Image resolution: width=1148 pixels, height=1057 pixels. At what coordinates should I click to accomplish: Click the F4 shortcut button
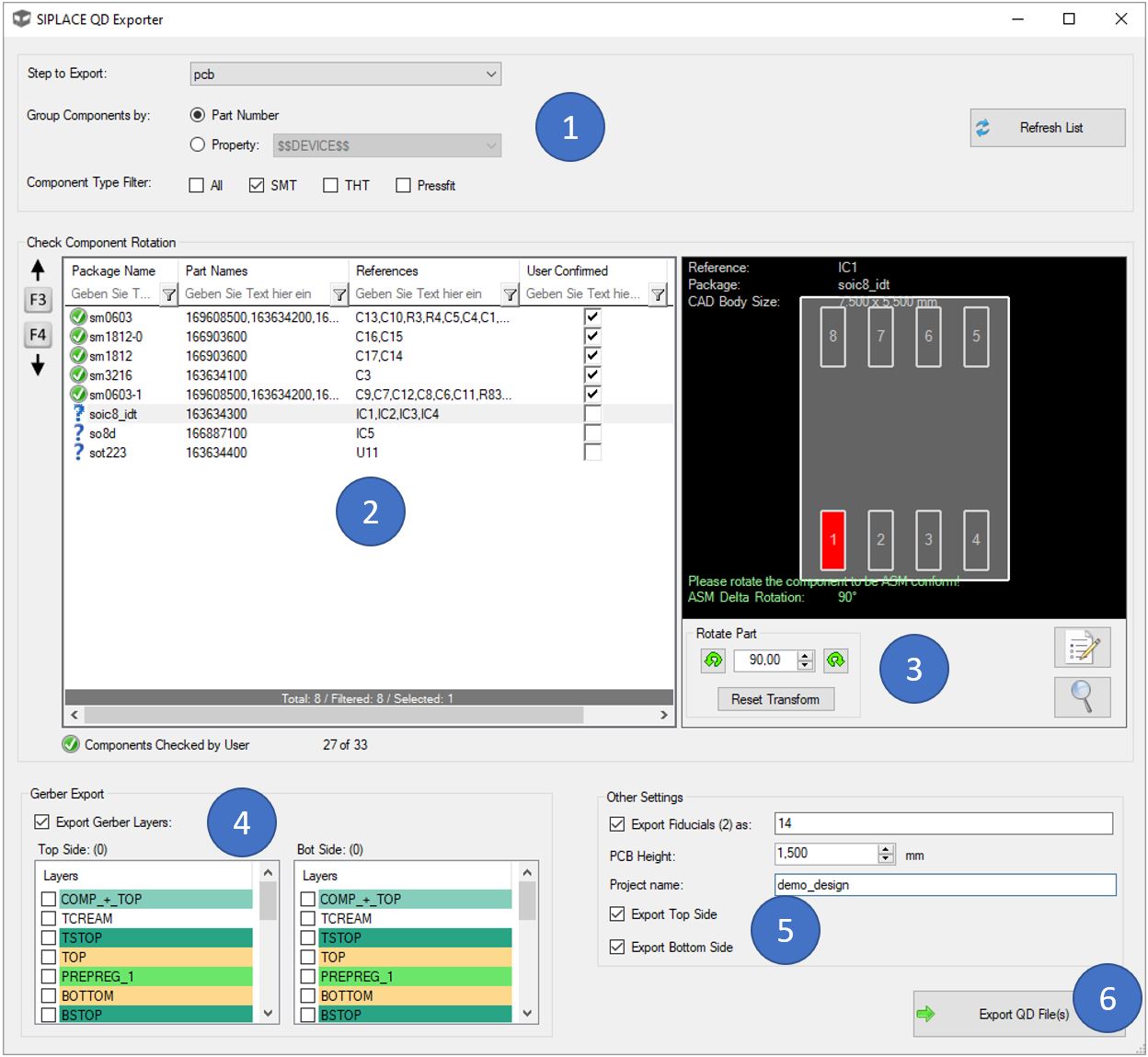(x=38, y=335)
